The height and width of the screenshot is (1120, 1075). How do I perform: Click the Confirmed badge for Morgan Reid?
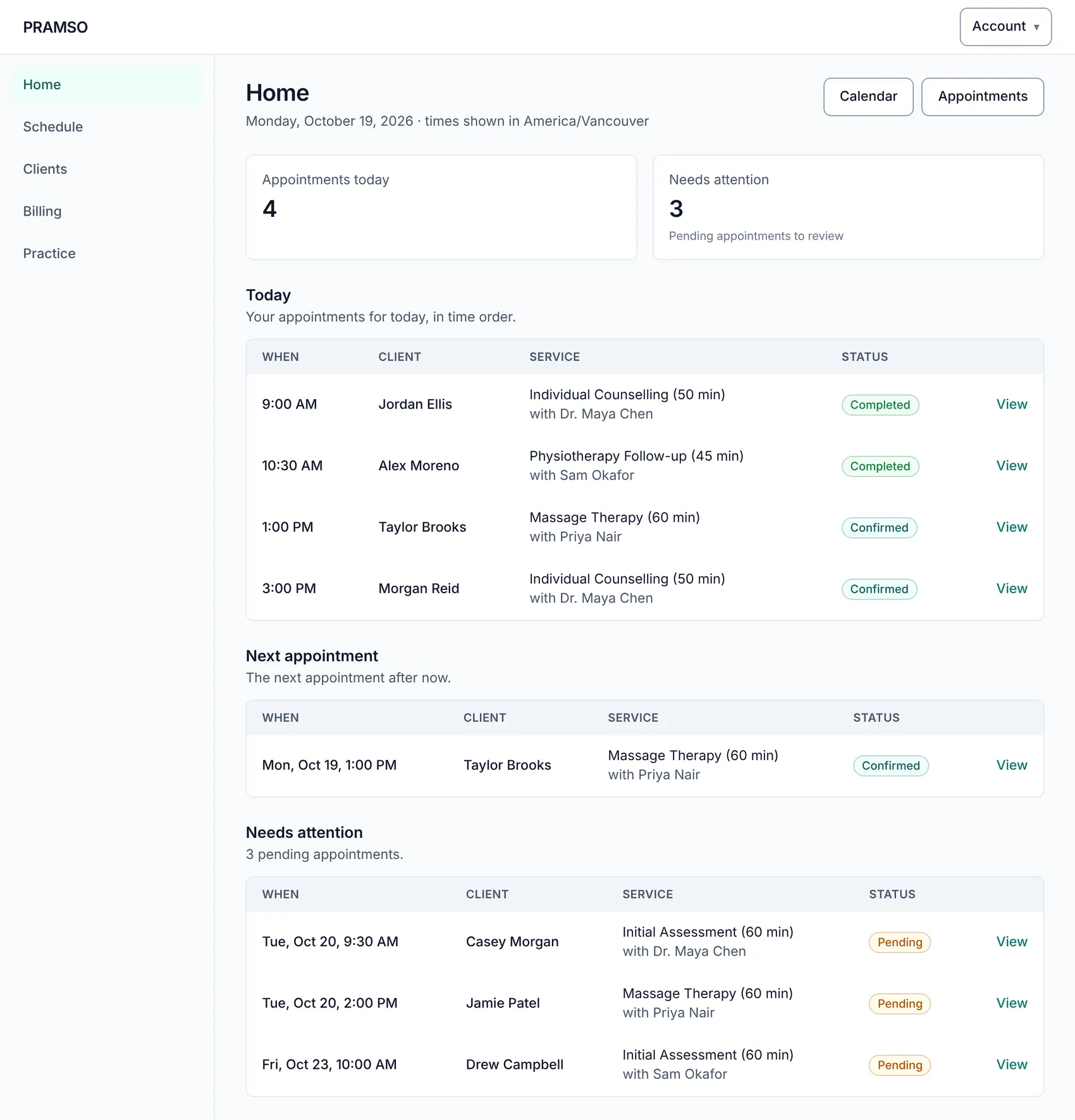pos(879,589)
